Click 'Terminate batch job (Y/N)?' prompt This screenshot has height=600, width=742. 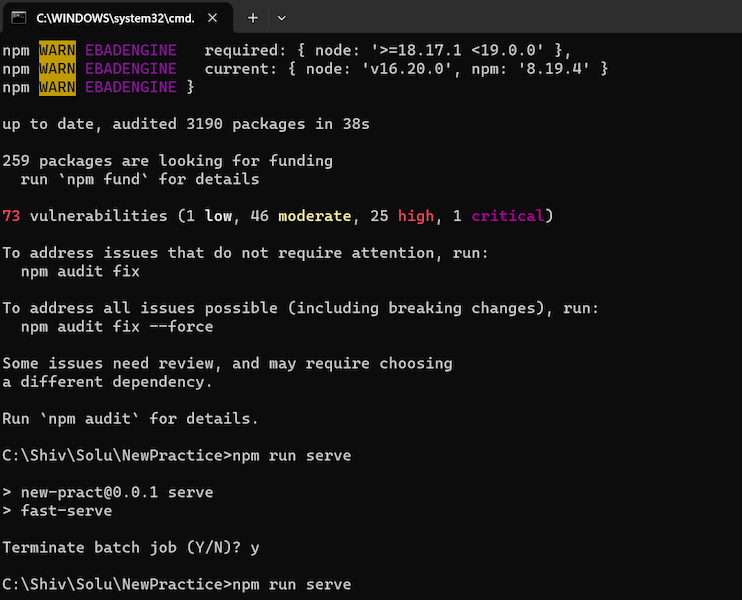pos(122,547)
